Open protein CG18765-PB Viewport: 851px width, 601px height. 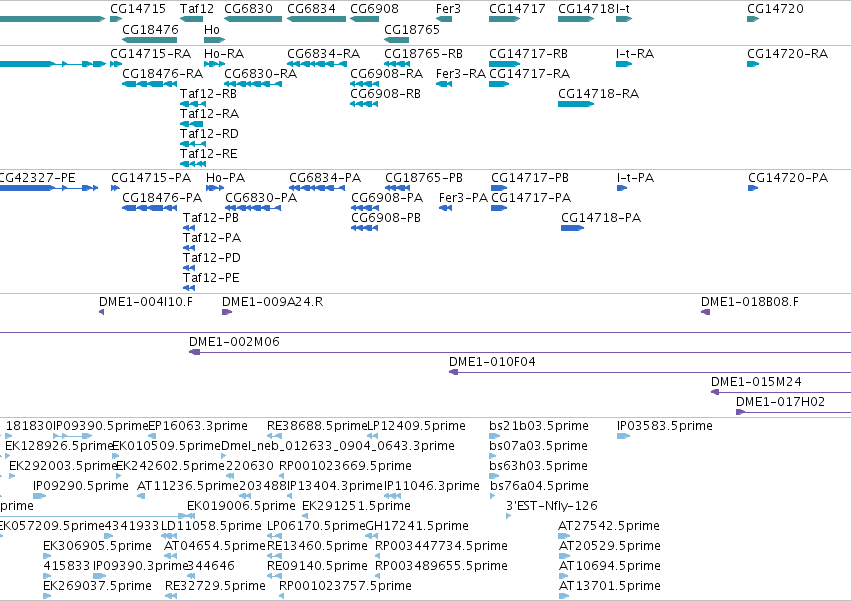click(x=424, y=178)
